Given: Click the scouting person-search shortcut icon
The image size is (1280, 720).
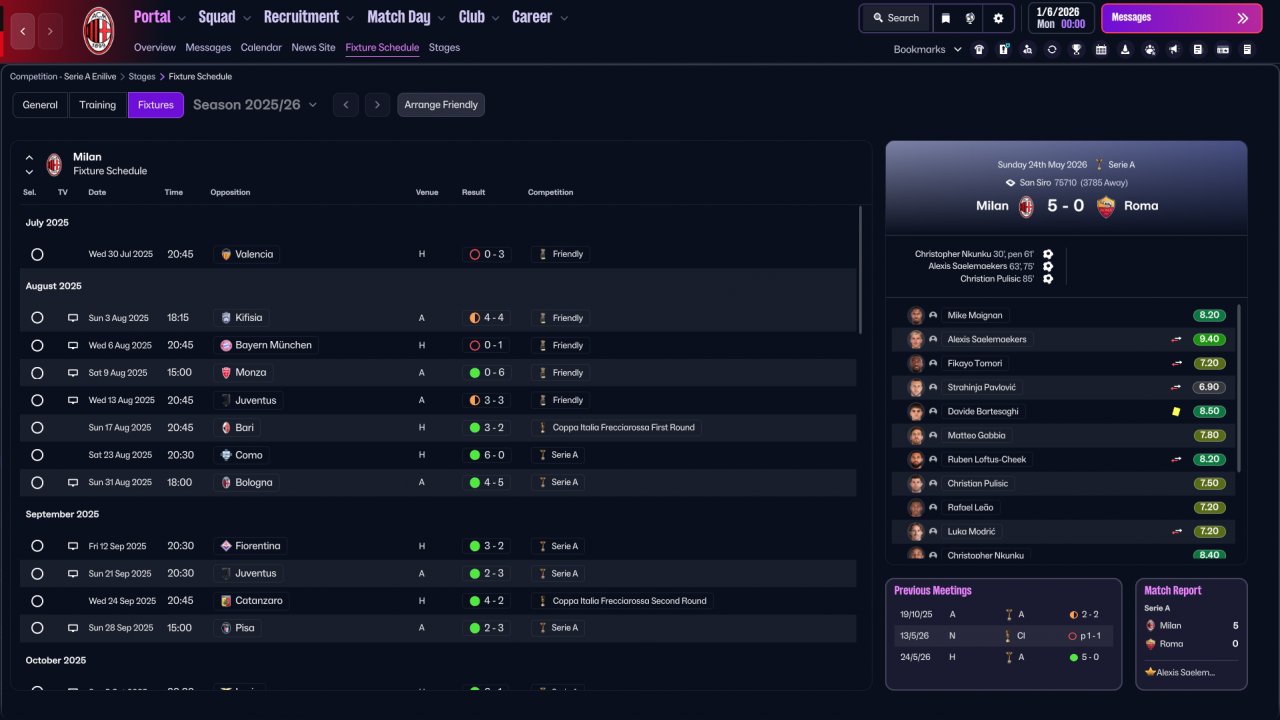Looking at the screenshot, I should (x=1028, y=49).
